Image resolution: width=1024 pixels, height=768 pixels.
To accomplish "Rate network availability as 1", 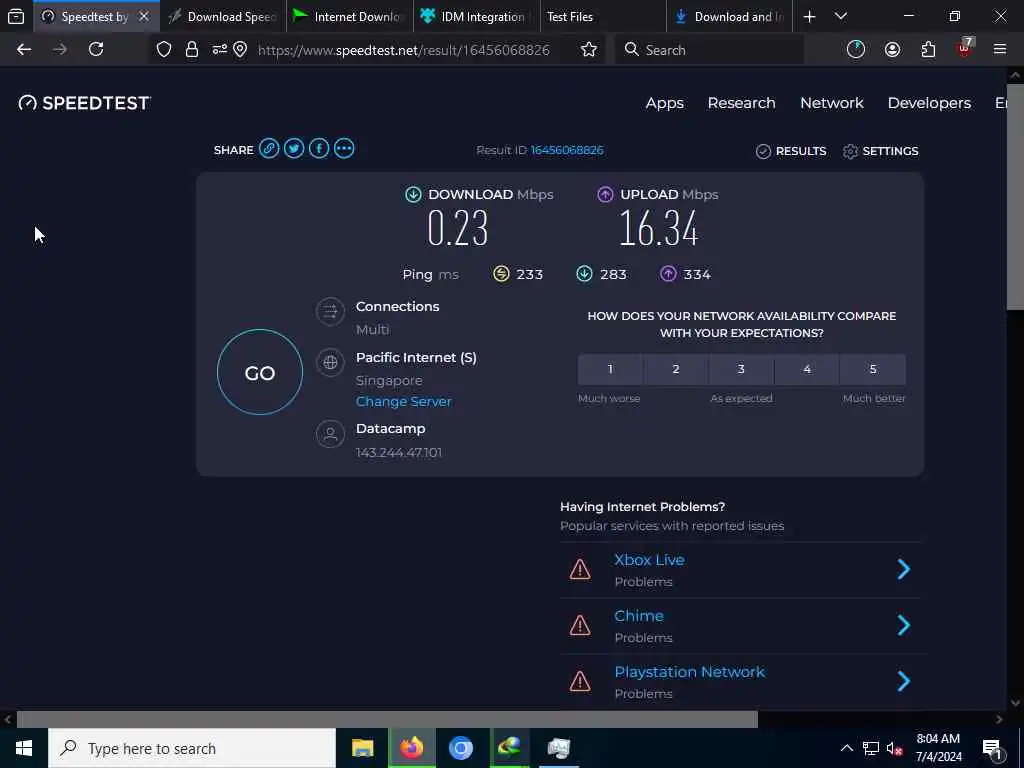I will (610, 370).
